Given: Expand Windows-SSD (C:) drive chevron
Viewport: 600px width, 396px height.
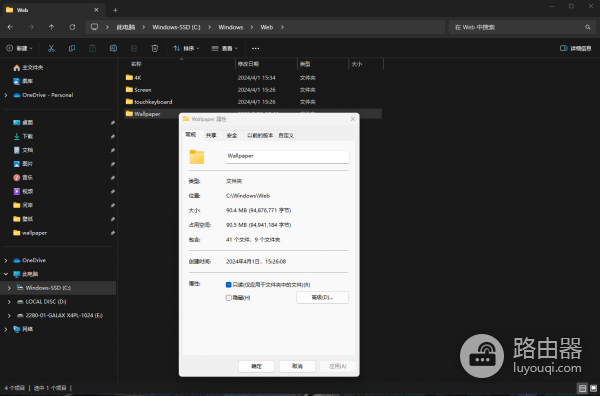Looking at the screenshot, I should [x=9, y=288].
